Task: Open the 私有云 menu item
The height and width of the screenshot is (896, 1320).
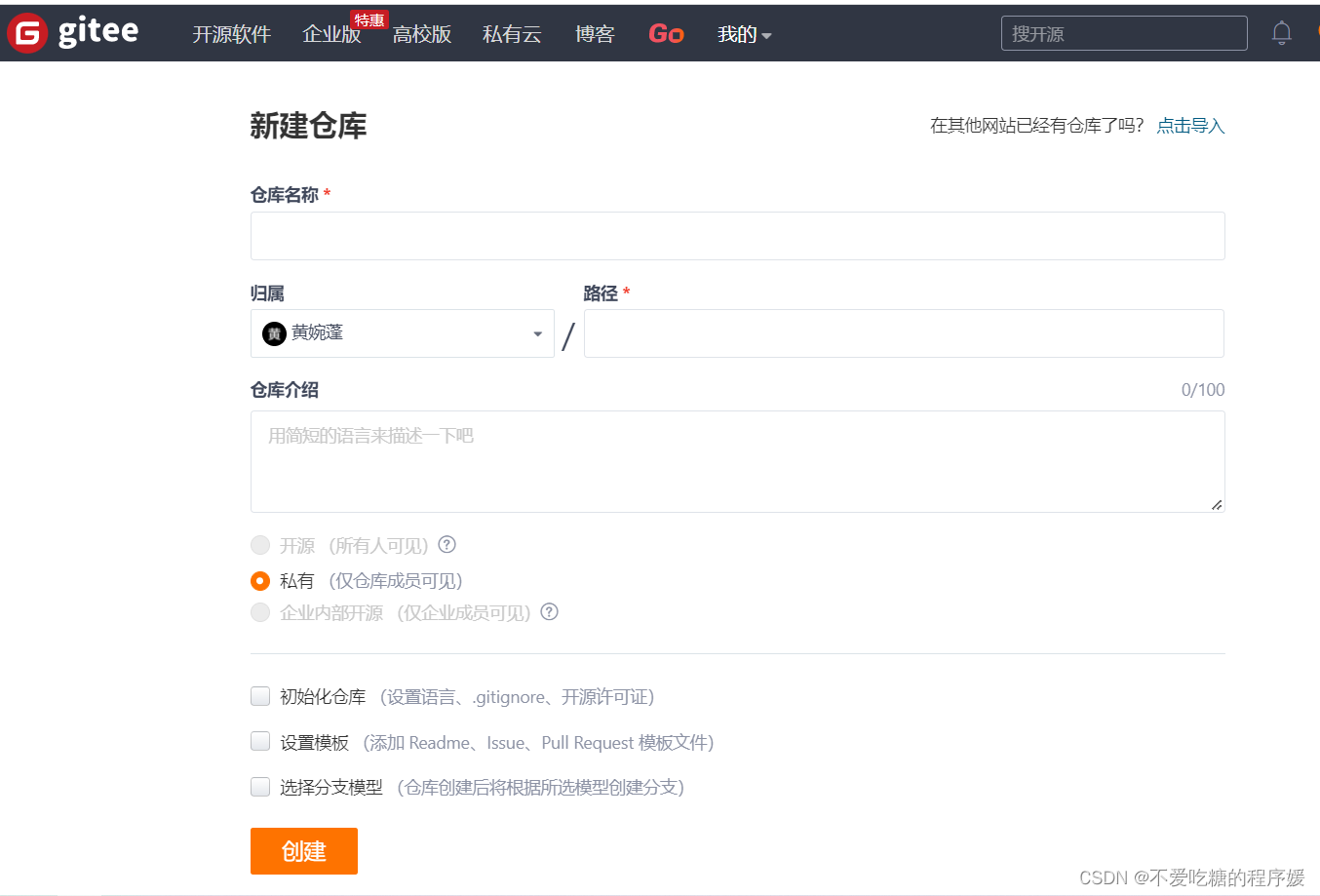Action: point(512,34)
